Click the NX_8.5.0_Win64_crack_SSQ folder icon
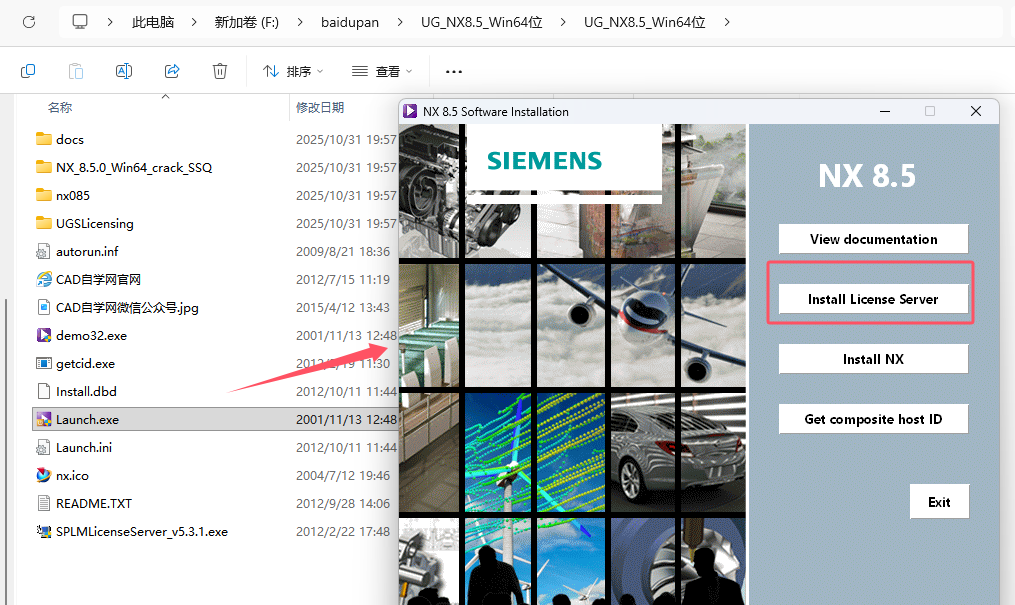Image resolution: width=1015 pixels, height=605 pixels. [x=44, y=168]
